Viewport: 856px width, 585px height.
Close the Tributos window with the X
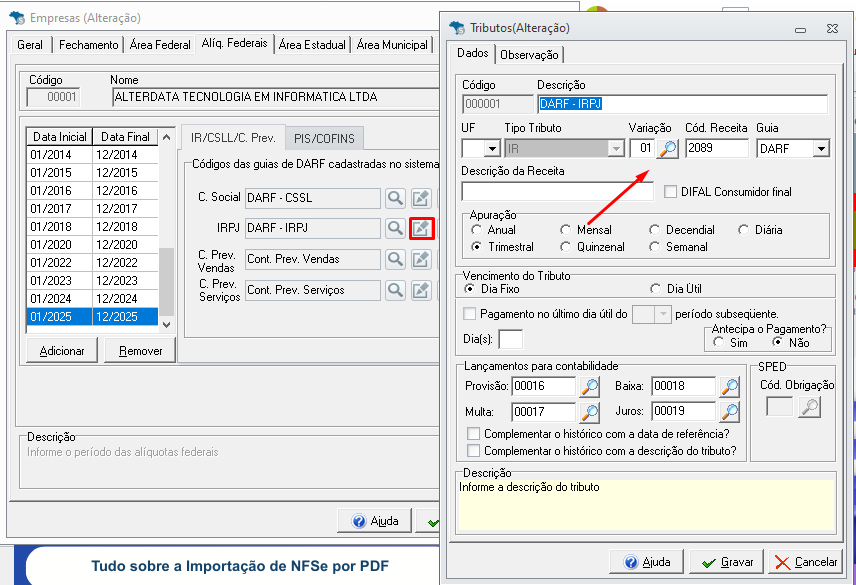pos(832,28)
